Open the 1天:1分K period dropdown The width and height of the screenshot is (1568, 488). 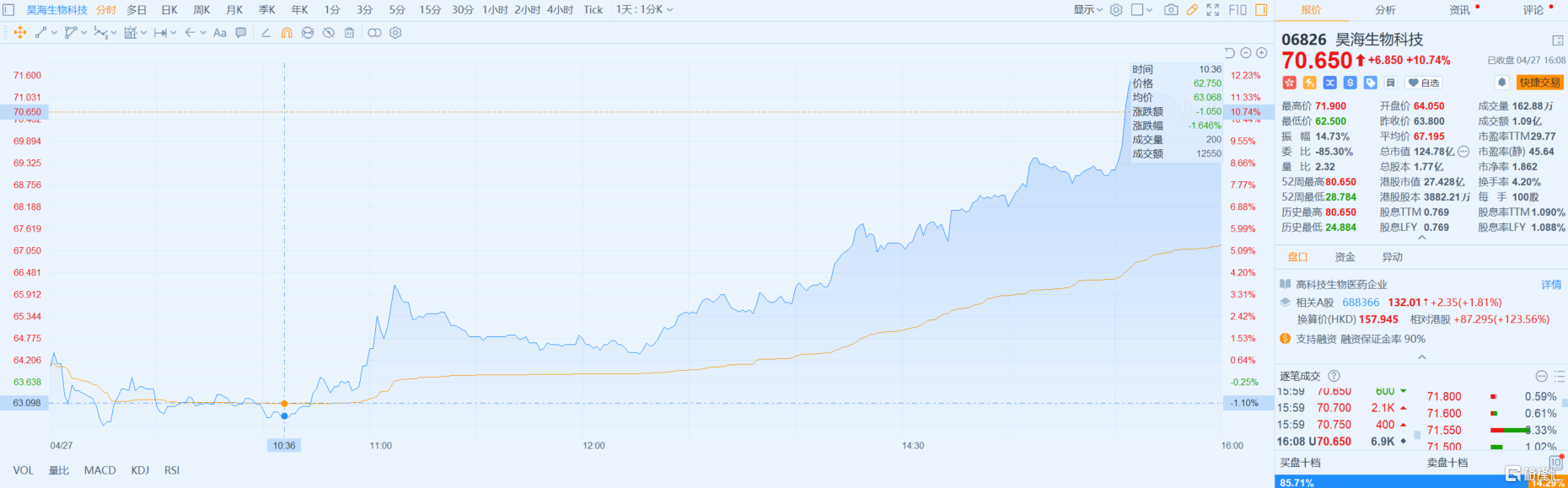(644, 10)
